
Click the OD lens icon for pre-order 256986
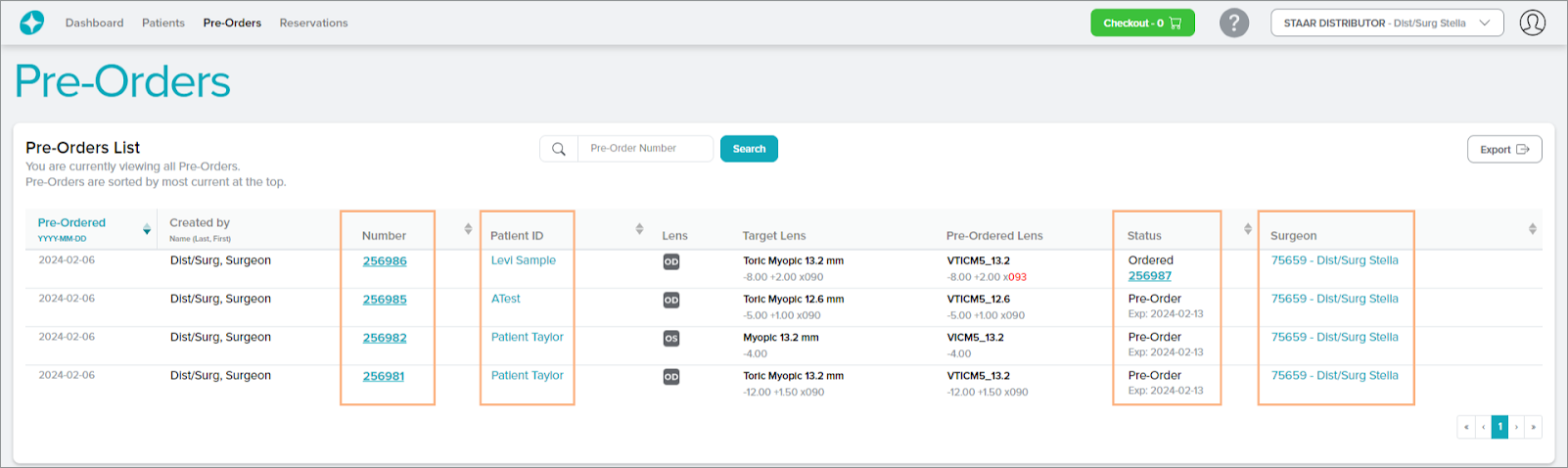(671, 262)
